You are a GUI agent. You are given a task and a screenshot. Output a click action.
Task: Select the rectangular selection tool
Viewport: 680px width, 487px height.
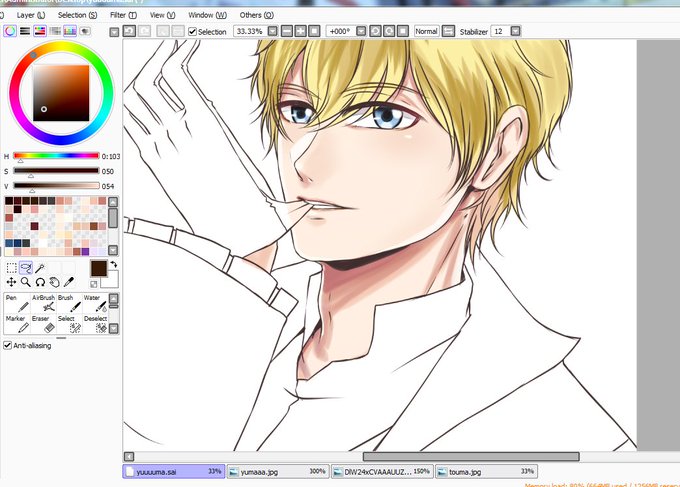pyautogui.click(x=12, y=268)
